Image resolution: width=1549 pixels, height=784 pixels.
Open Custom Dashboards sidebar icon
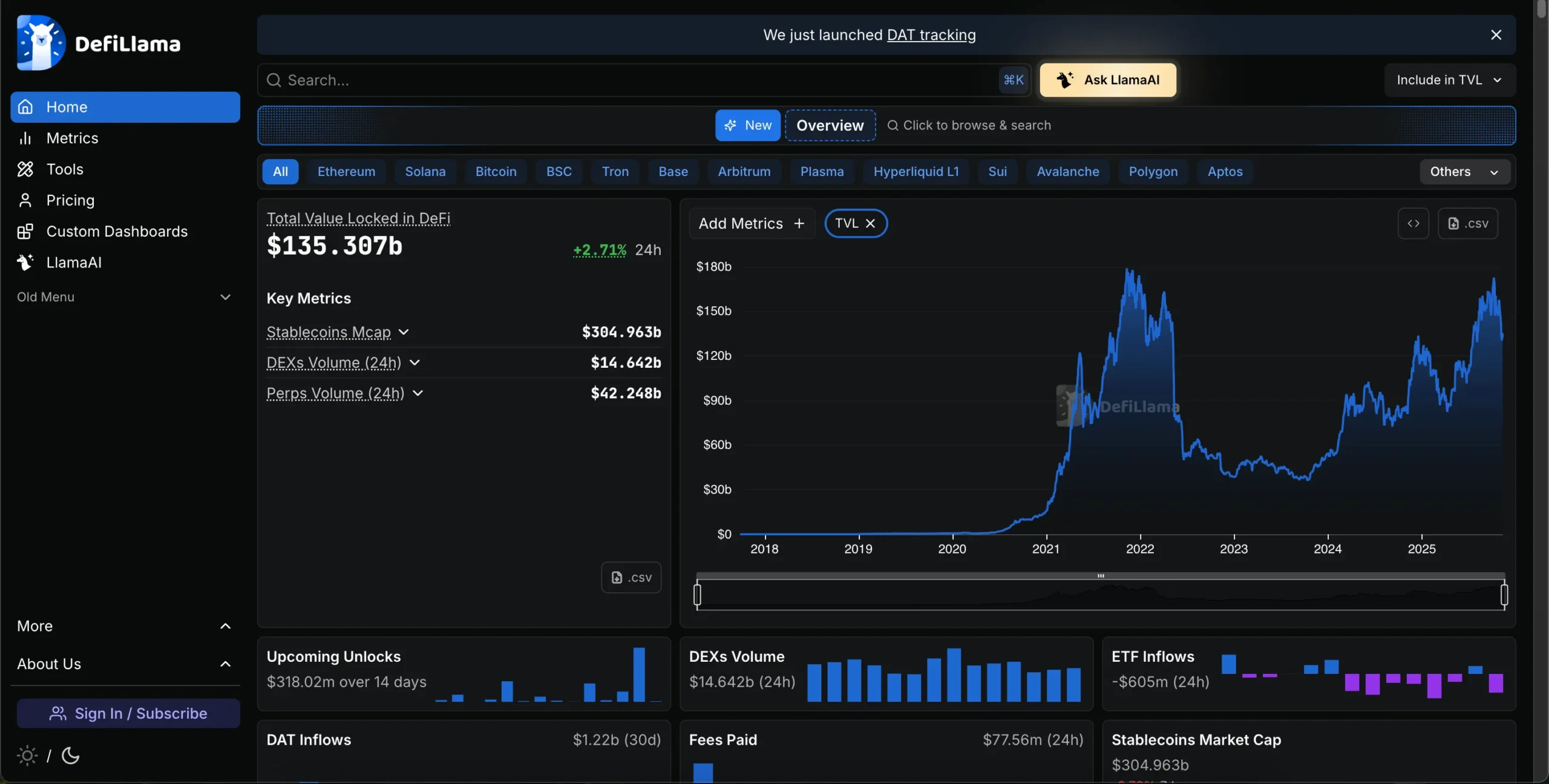tap(25, 232)
